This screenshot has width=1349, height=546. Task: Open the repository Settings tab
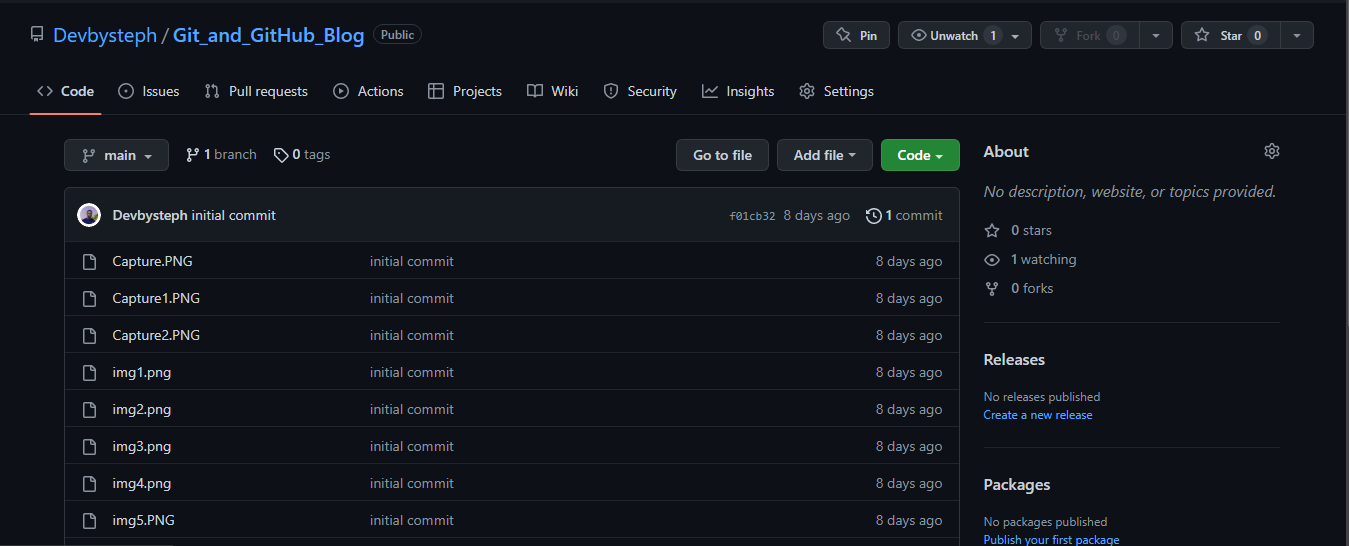click(x=836, y=91)
